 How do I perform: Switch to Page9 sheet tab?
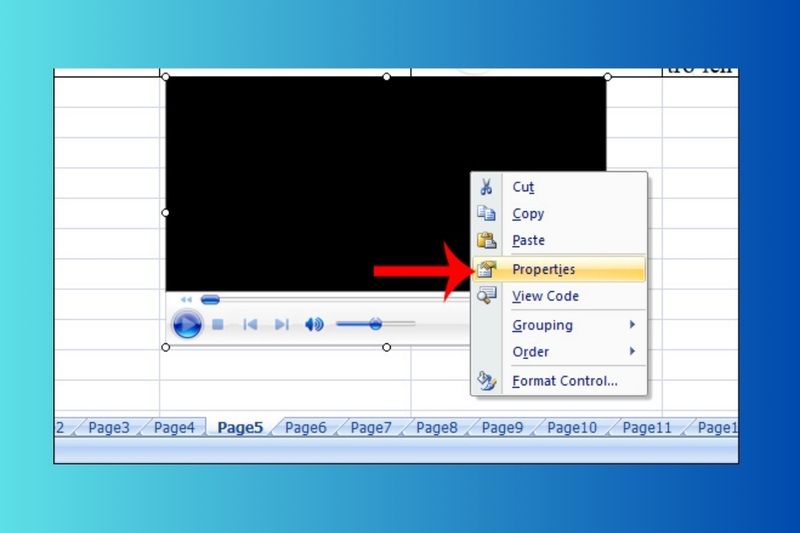point(503,427)
